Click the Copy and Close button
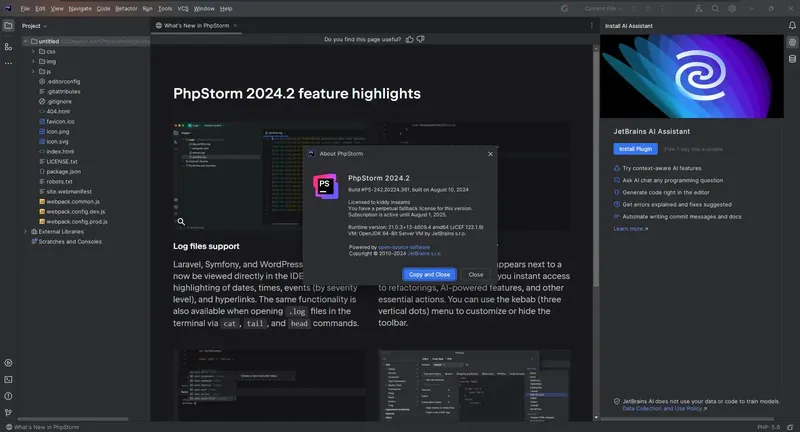The height and width of the screenshot is (432, 800). tap(429, 274)
